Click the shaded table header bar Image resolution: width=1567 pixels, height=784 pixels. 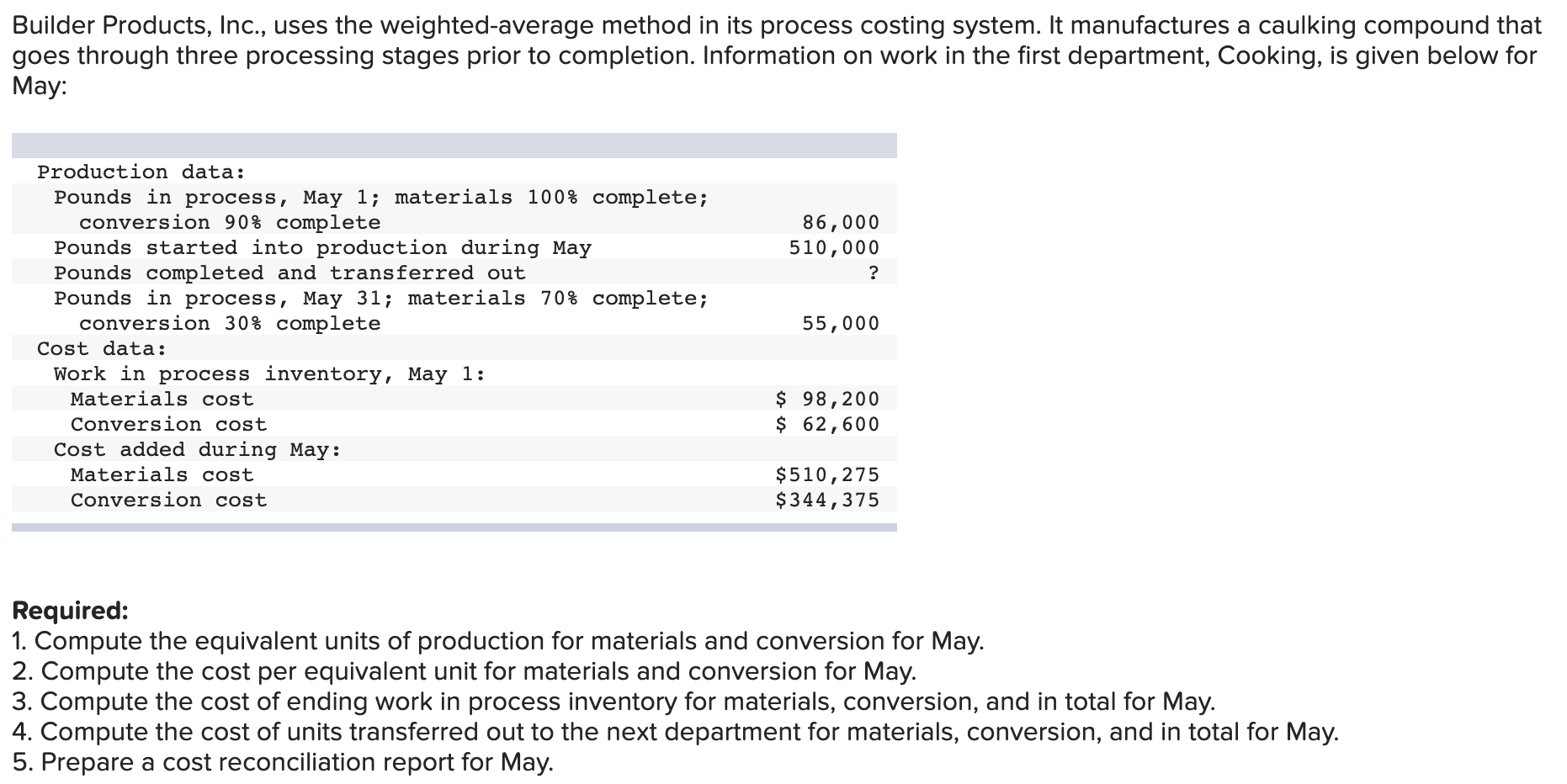(x=454, y=143)
